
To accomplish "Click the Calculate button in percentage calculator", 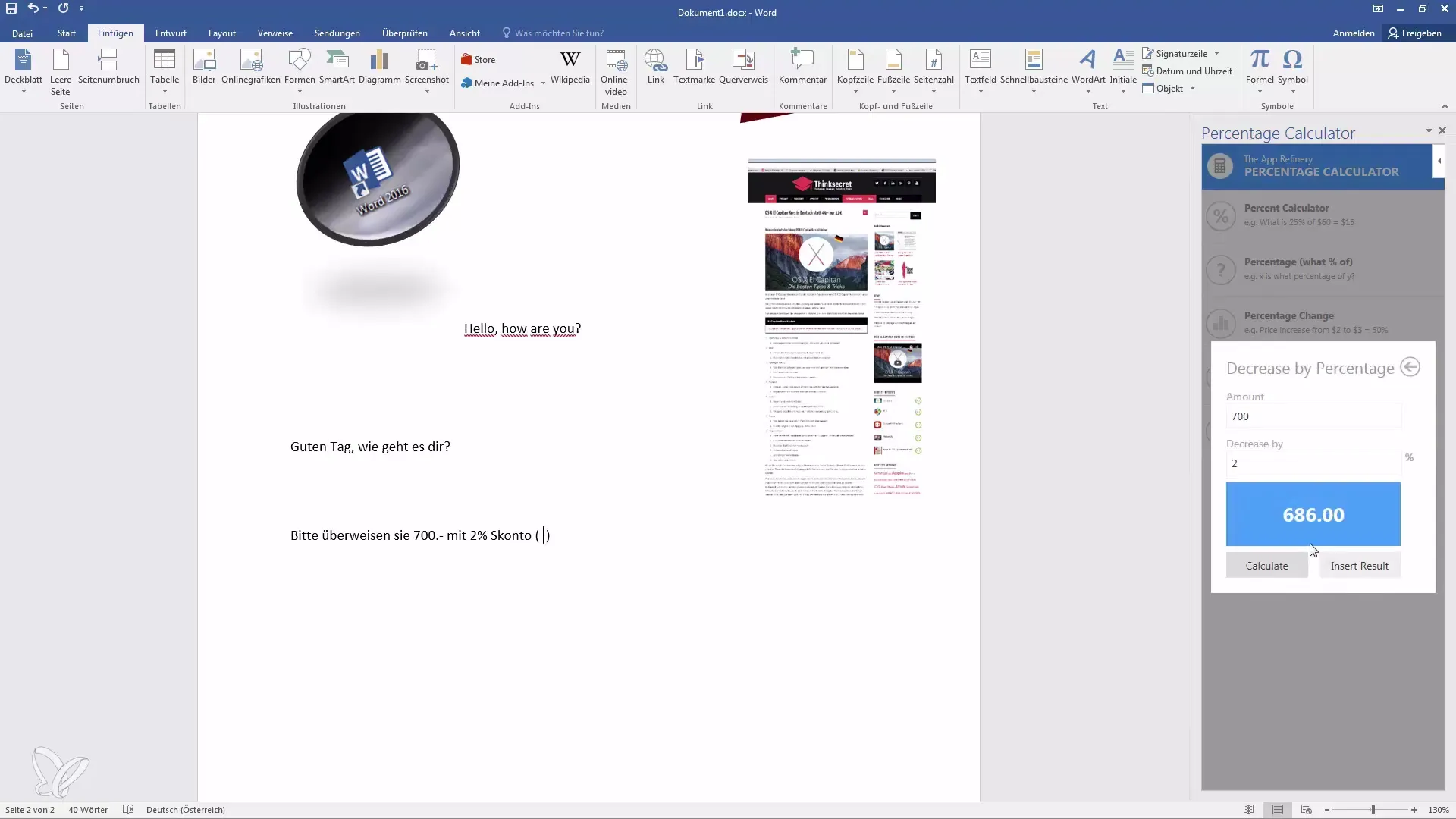I will (1267, 566).
